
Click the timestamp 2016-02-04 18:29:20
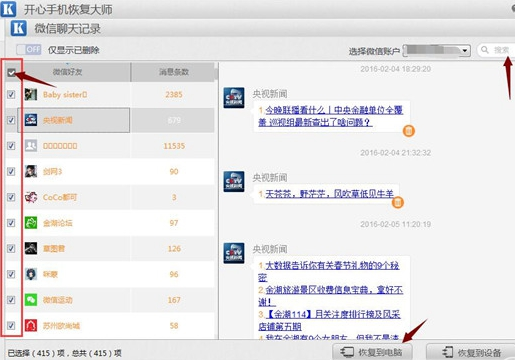[395, 69]
